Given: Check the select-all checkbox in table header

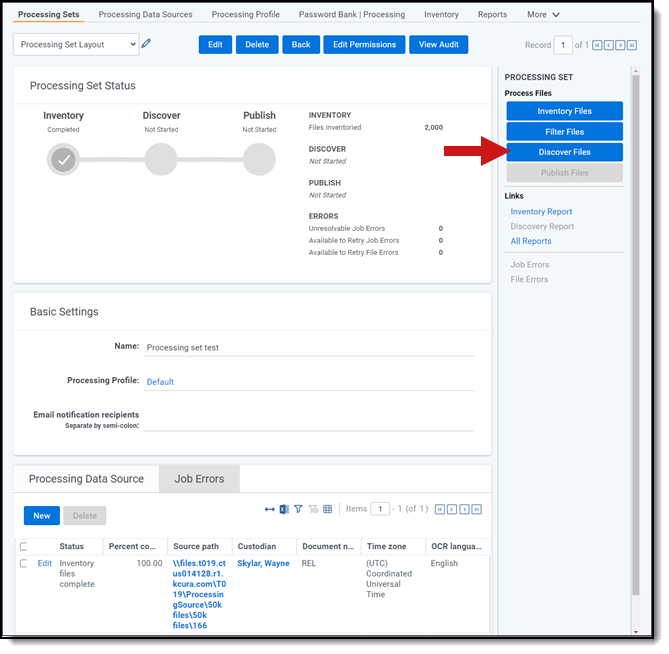Looking at the screenshot, I should pyautogui.click(x=24, y=547).
